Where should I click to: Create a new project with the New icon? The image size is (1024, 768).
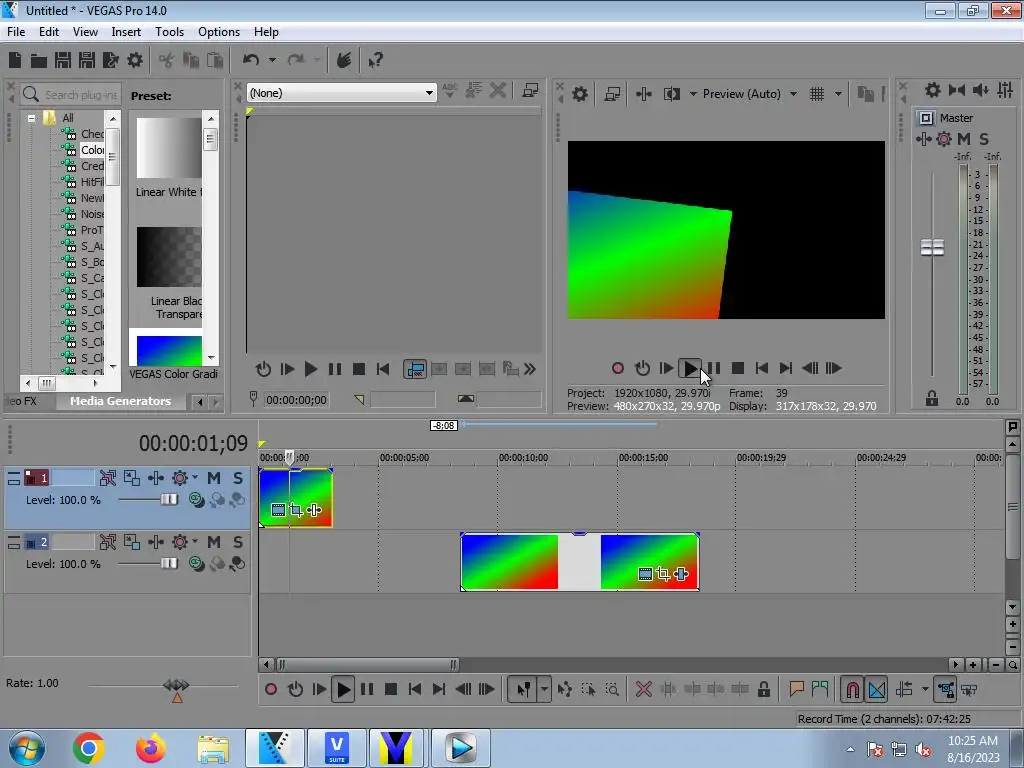point(15,60)
